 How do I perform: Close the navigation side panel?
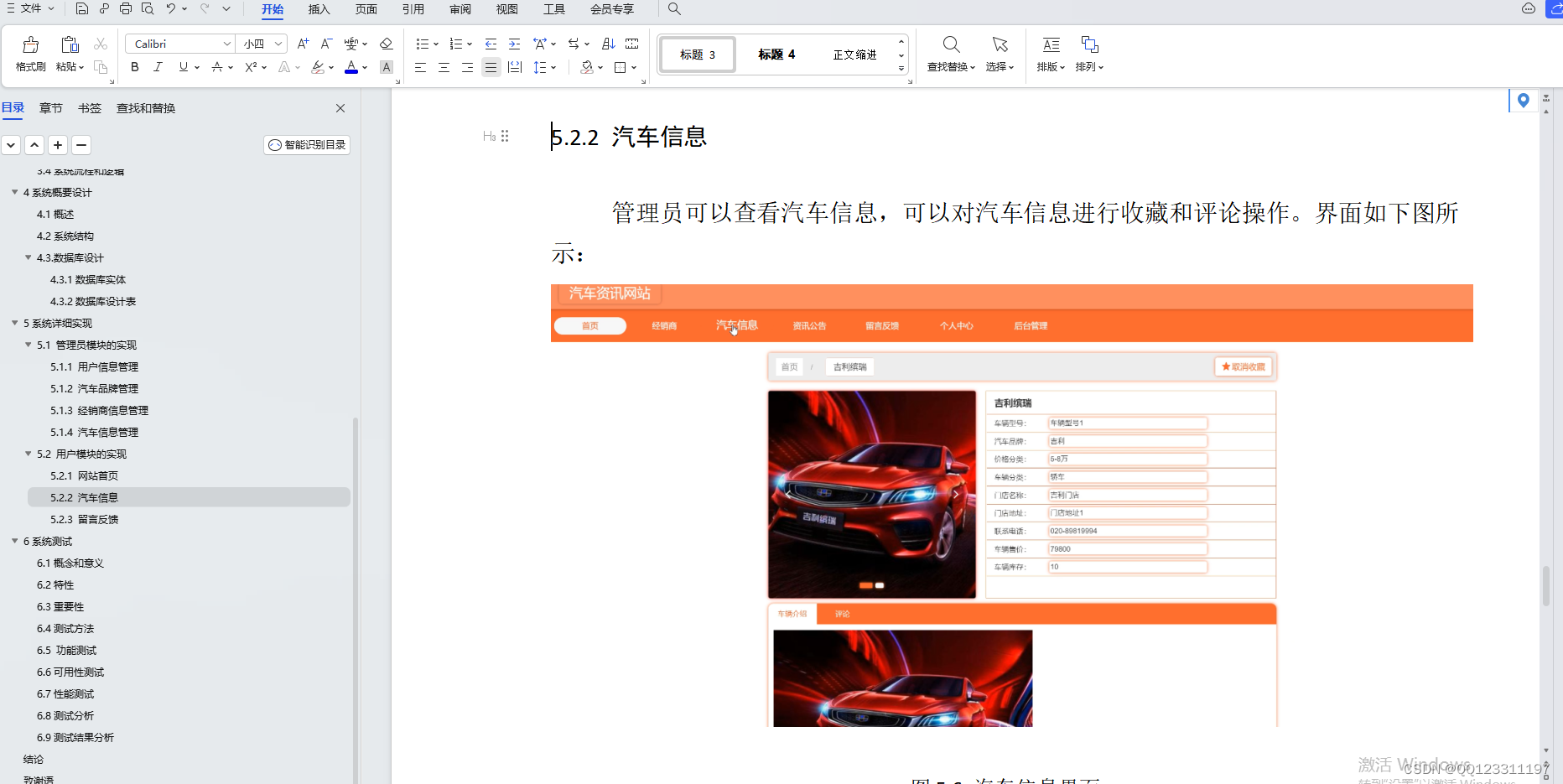click(x=340, y=108)
